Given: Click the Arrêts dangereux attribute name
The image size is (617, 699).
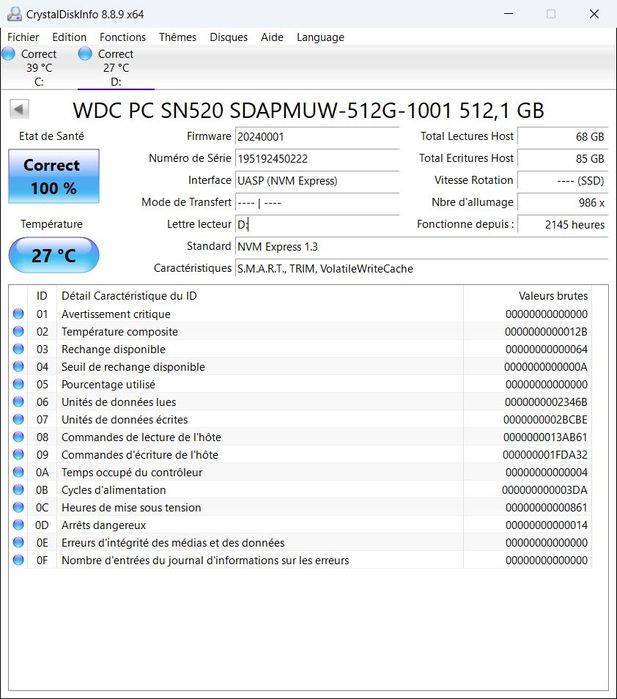Looking at the screenshot, I should [x=103, y=525].
